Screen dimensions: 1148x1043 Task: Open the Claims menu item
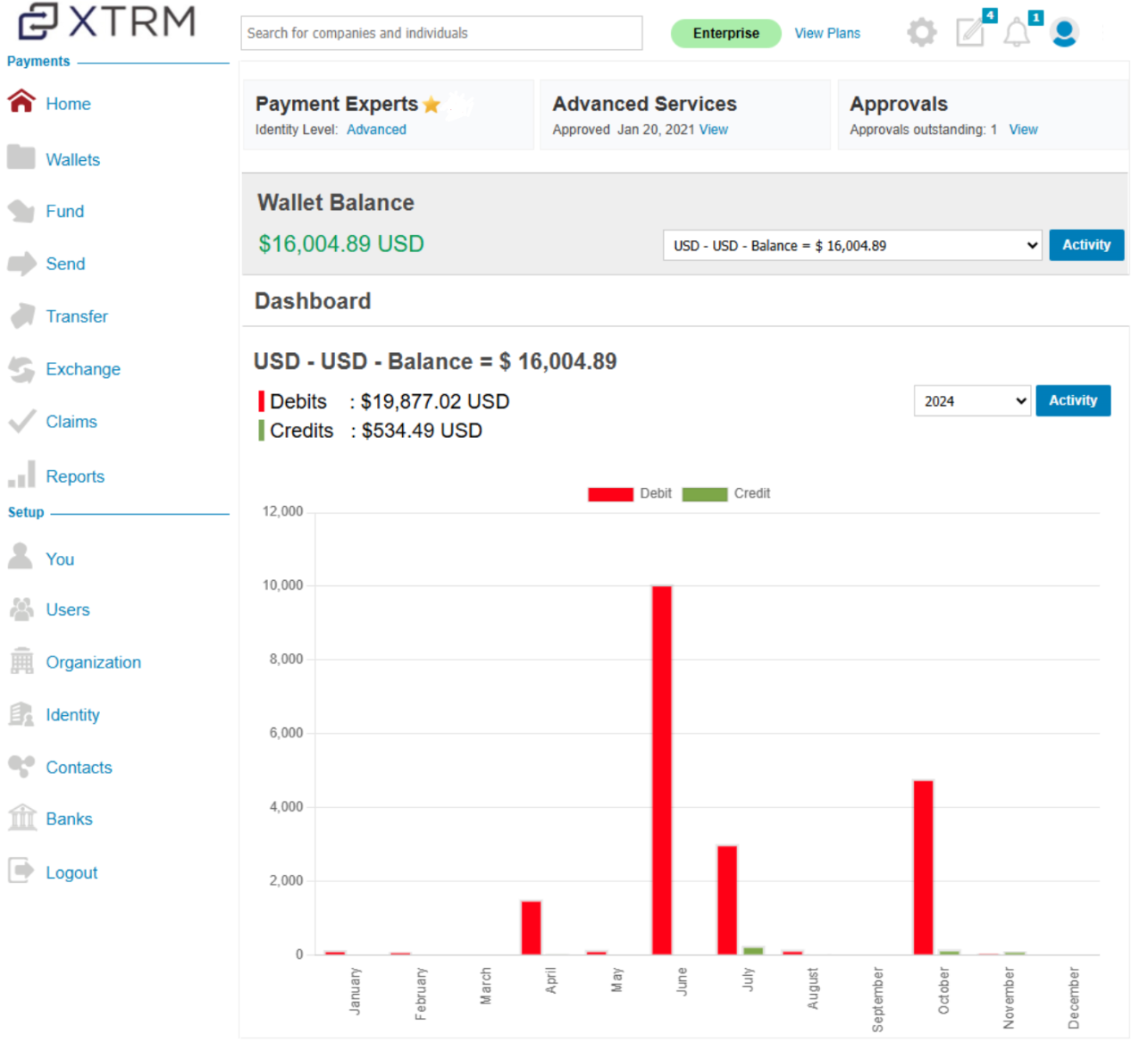coord(71,422)
